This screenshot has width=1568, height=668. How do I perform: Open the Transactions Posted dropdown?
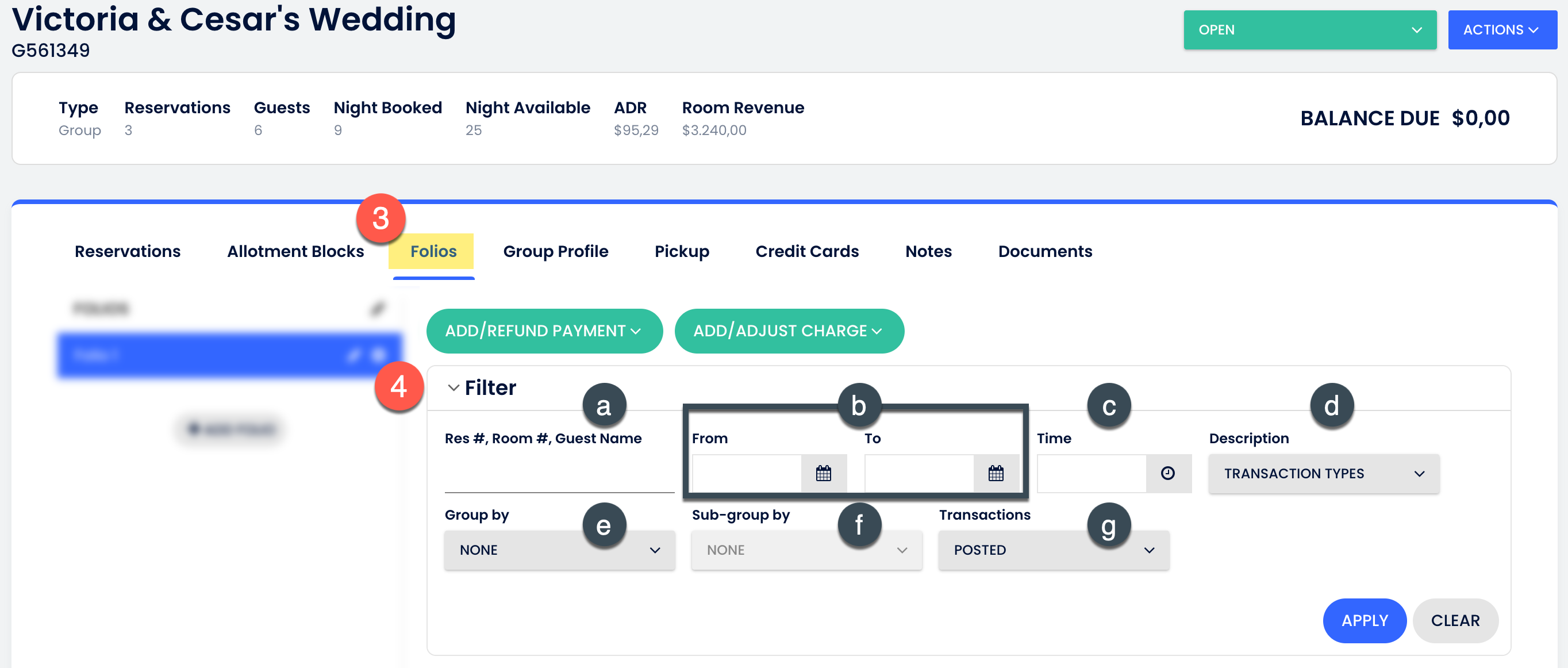tap(1053, 550)
